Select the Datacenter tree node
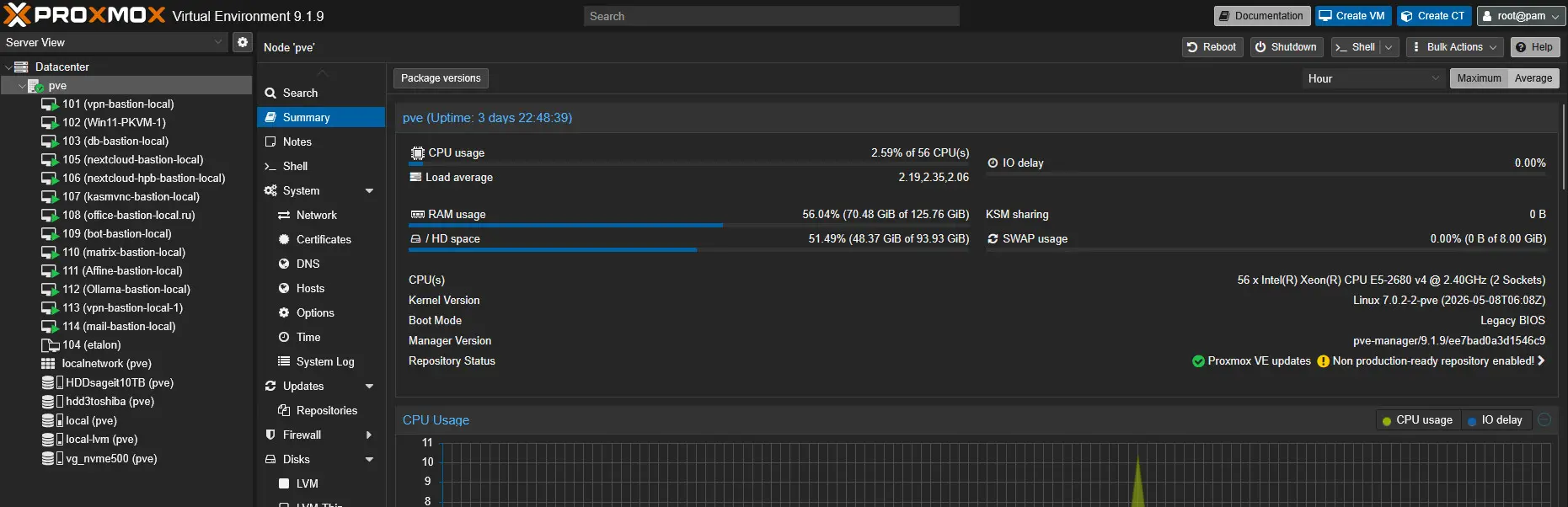The height and width of the screenshot is (507, 1568). tap(62, 67)
